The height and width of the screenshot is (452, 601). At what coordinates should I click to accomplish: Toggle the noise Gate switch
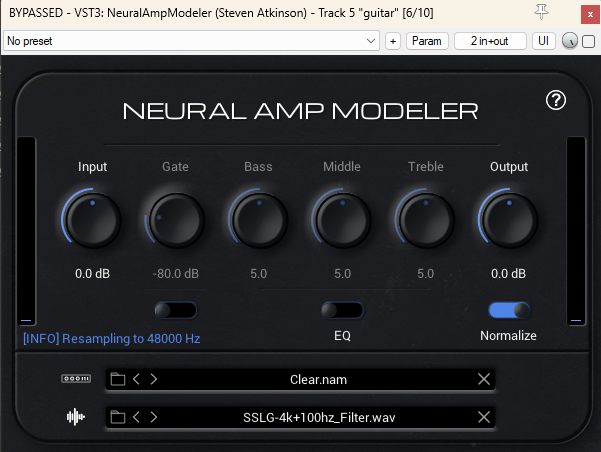tap(176, 310)
